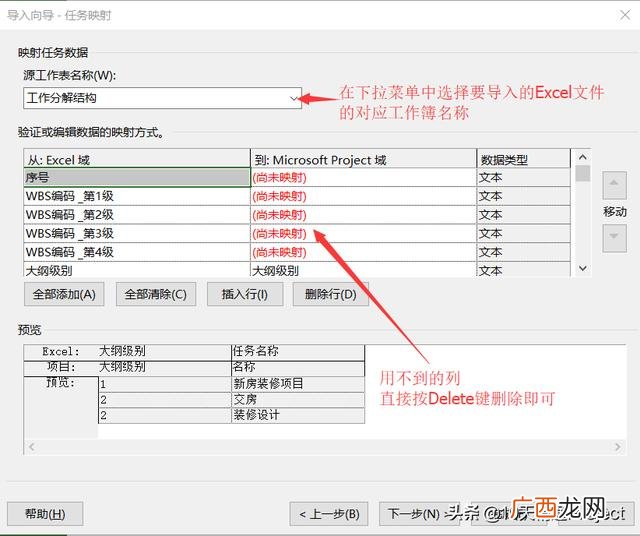The height and width of the screenshot is (536, 640).
Task: Click the mapping list scrollbar thumb
Action: pyautogui.click(x=582, y=173)
